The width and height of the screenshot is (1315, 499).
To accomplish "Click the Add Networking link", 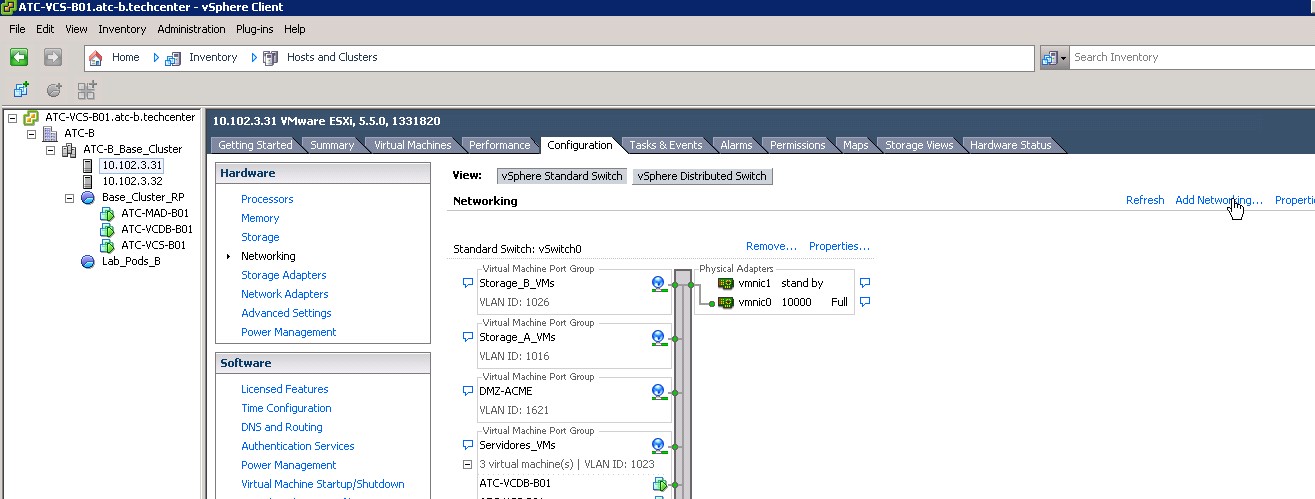I will pos(1218,200).
